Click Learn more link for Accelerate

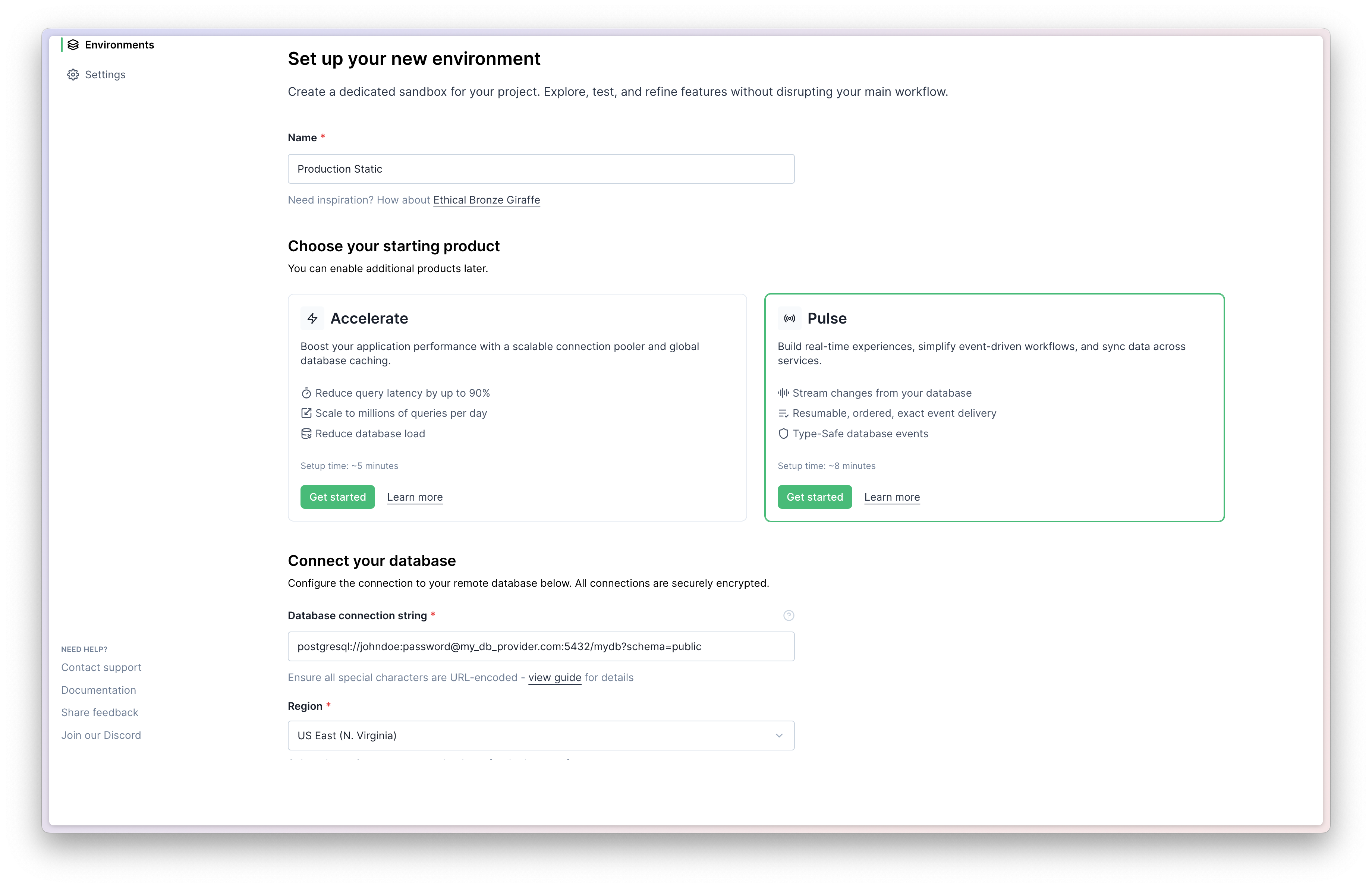[x=414, y=496]
